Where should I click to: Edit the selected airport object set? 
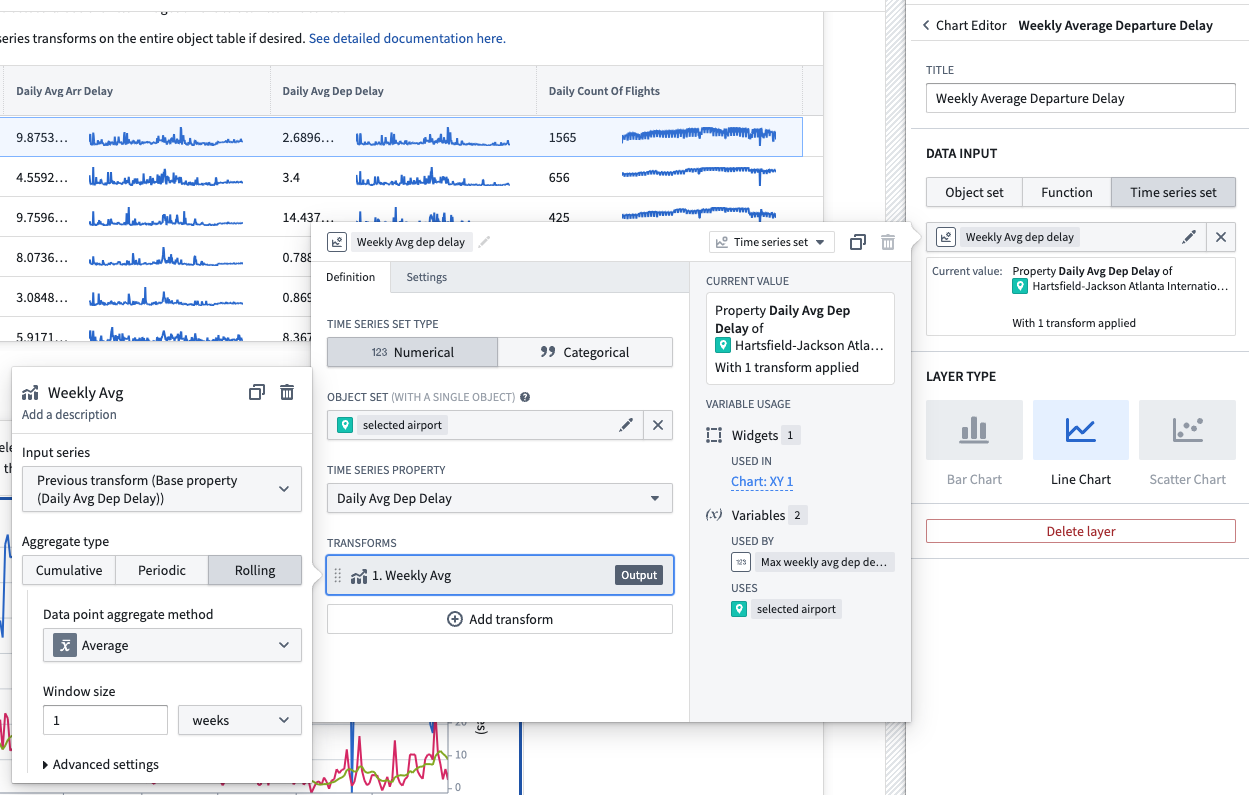tap(626, 425)
